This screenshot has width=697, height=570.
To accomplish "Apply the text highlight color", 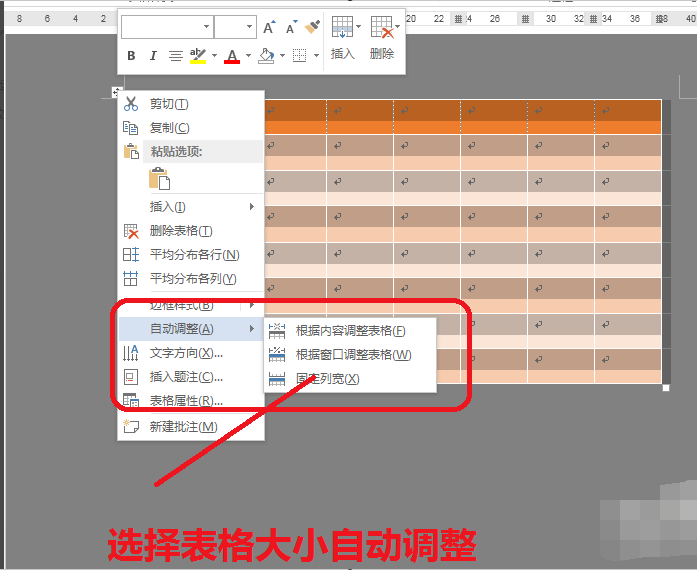I will (198, 56).
